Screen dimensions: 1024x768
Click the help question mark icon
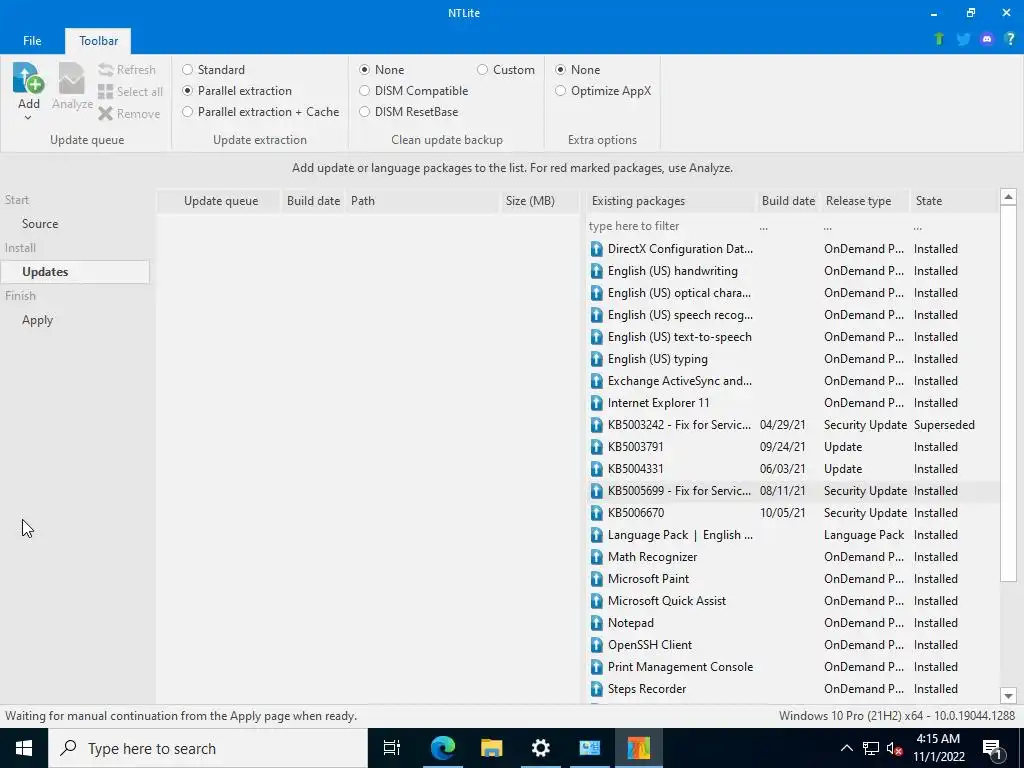[x=1010, y=39]
